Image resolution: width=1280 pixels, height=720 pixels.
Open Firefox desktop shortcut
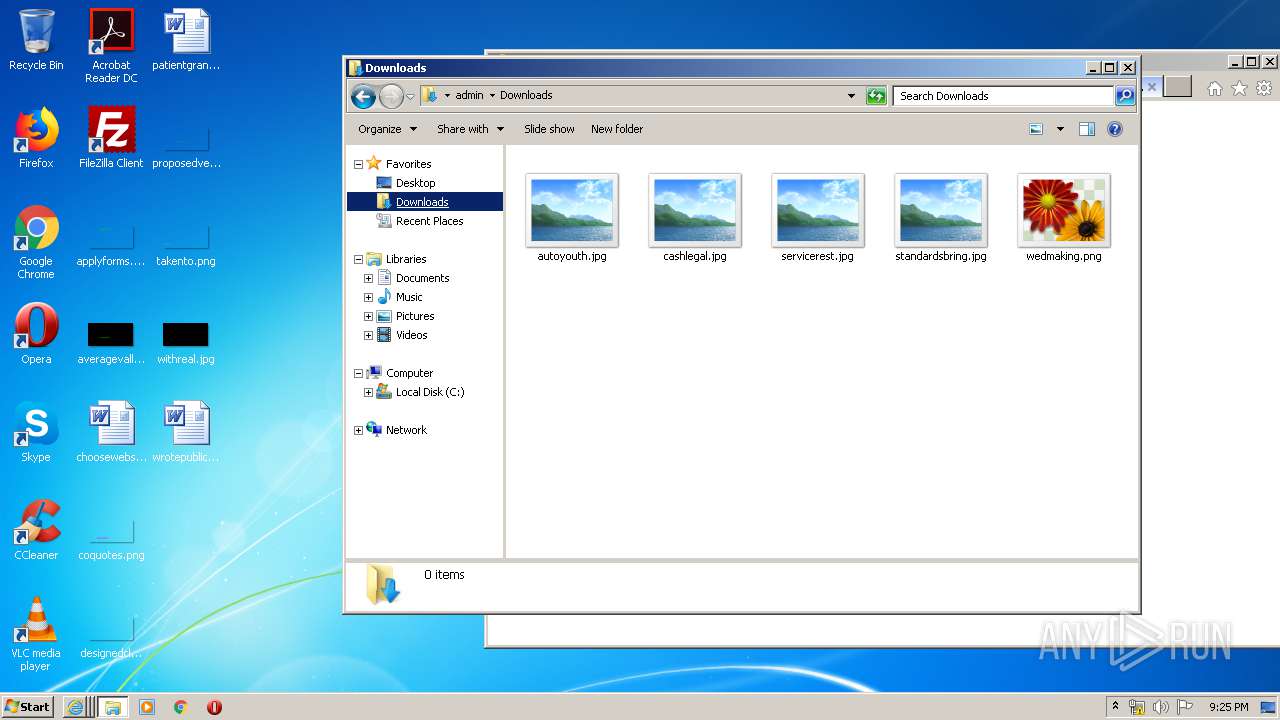(x=36, y=138)
